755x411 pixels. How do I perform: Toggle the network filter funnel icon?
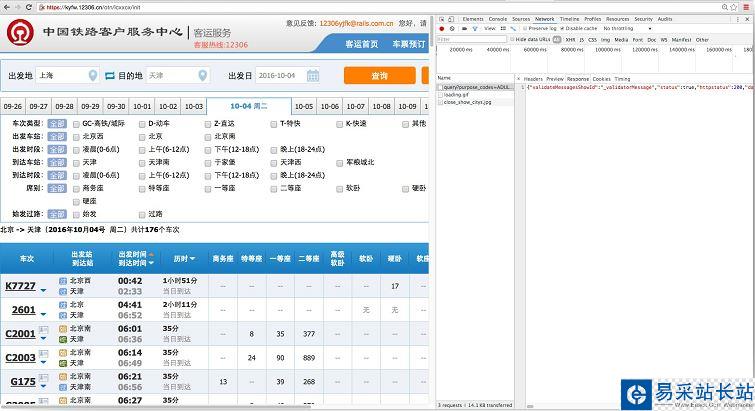click(475, 29)
